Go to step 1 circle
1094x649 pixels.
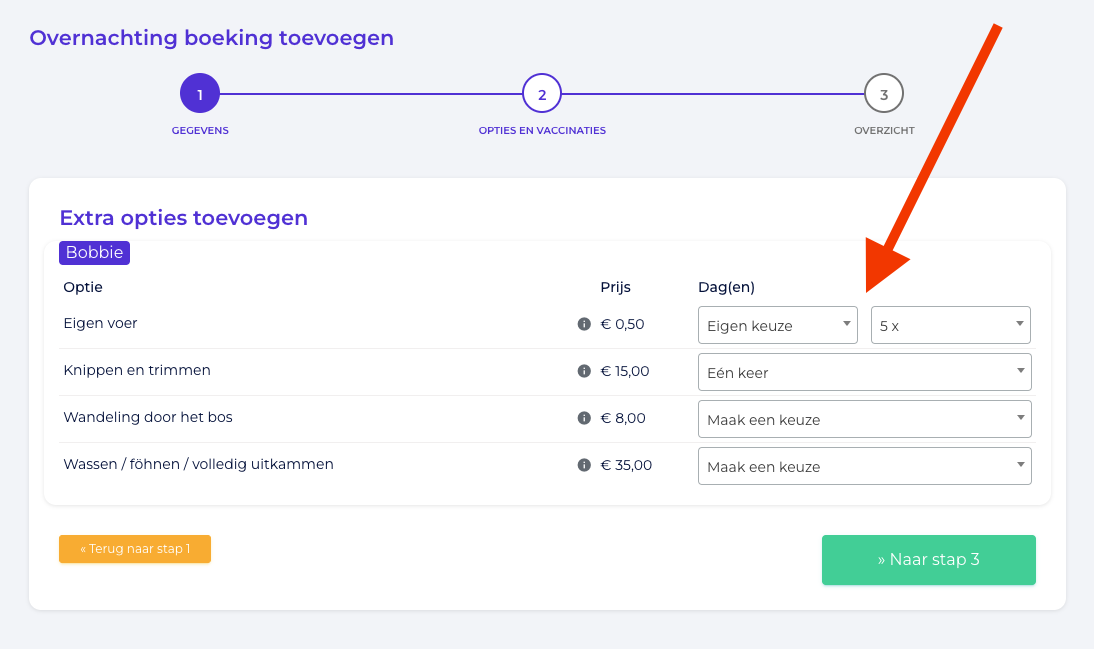tap(200, 95)
